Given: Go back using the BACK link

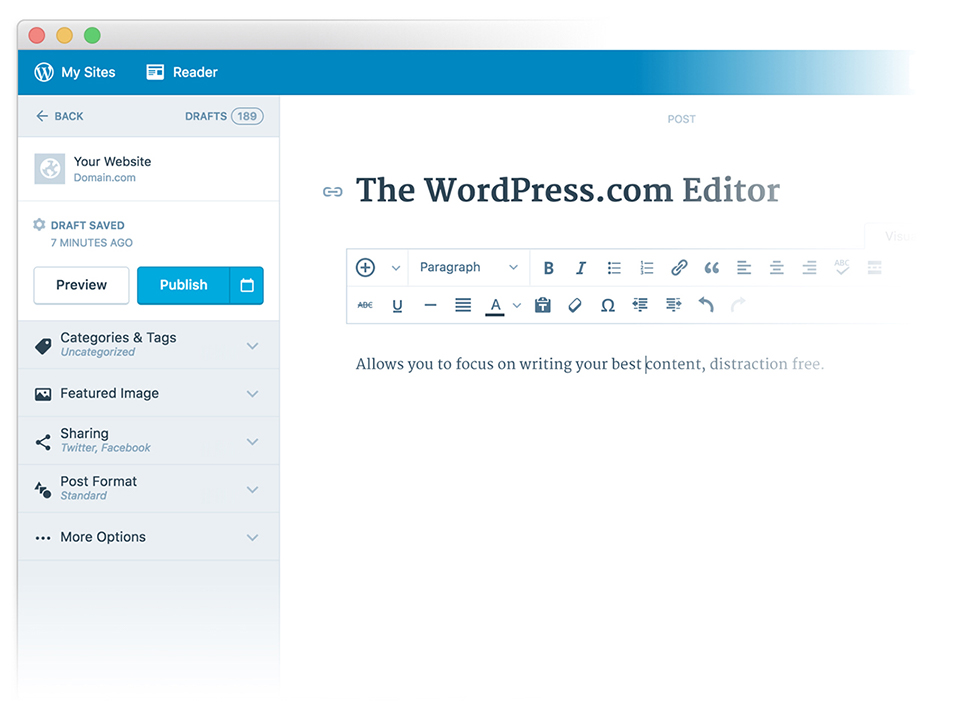Looking at the screenshot, I should [59, 116].
